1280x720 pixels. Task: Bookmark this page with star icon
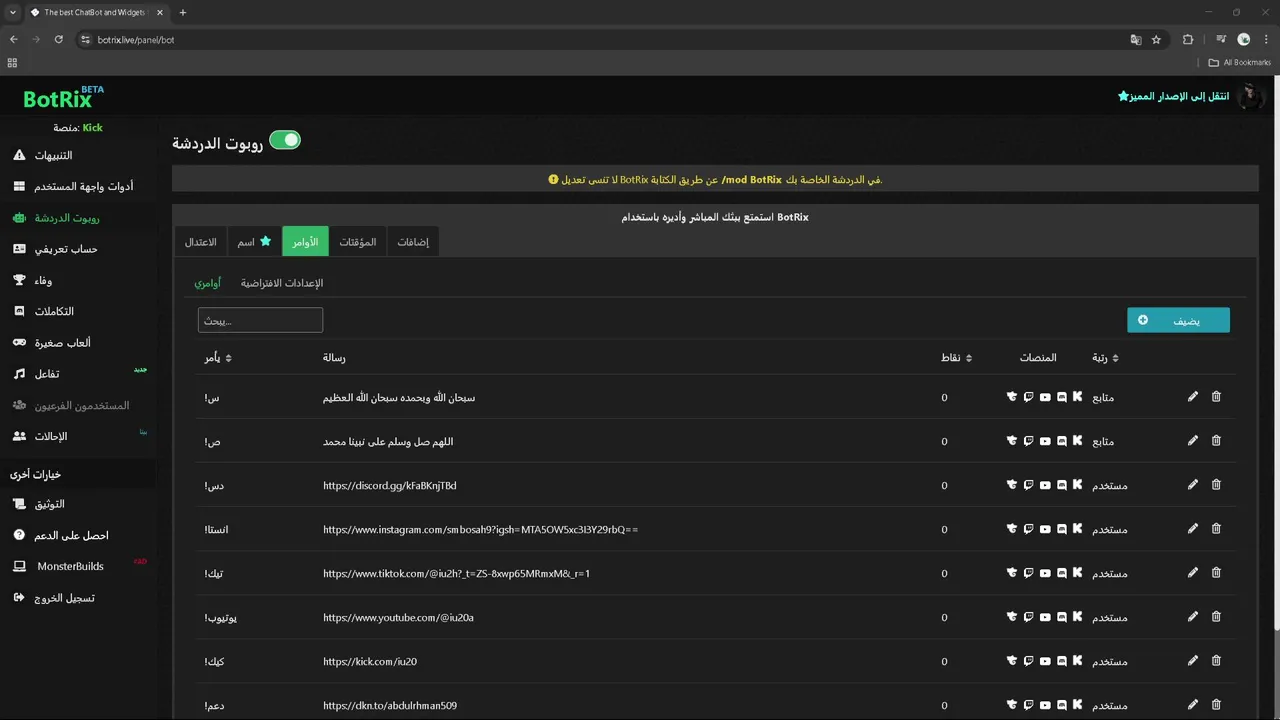(1156, 40)
